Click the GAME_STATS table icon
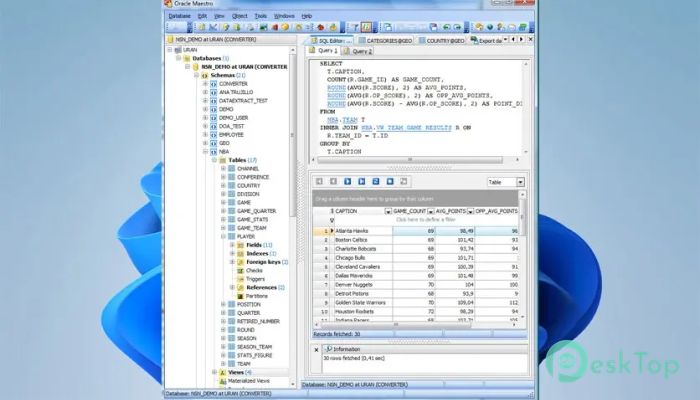 pyautogui.click(x=231, y=220)
